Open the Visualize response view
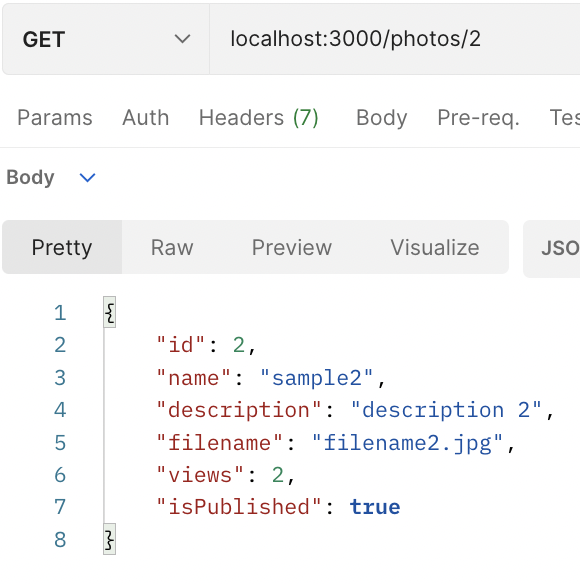 tap(435, 247)
